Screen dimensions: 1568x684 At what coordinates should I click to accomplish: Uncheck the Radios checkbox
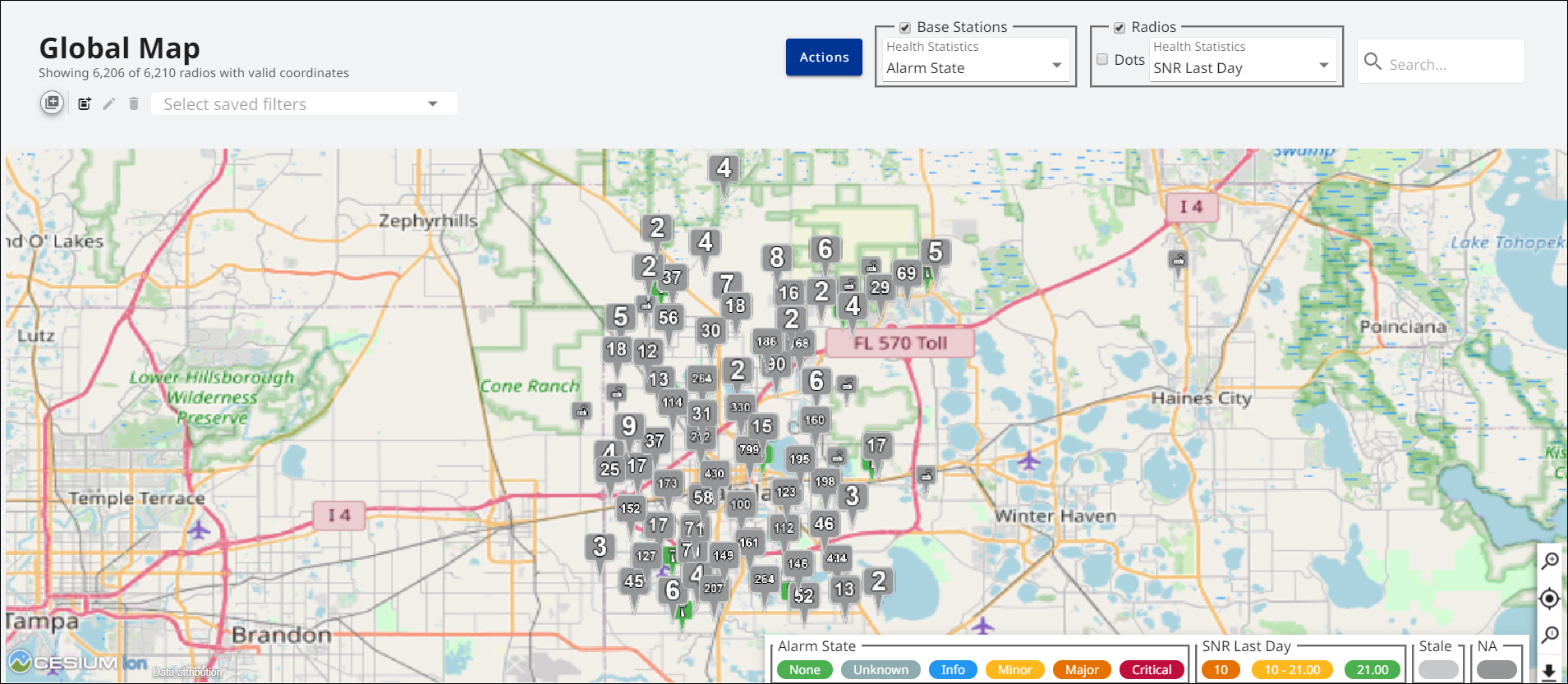tap(1119, 28)
